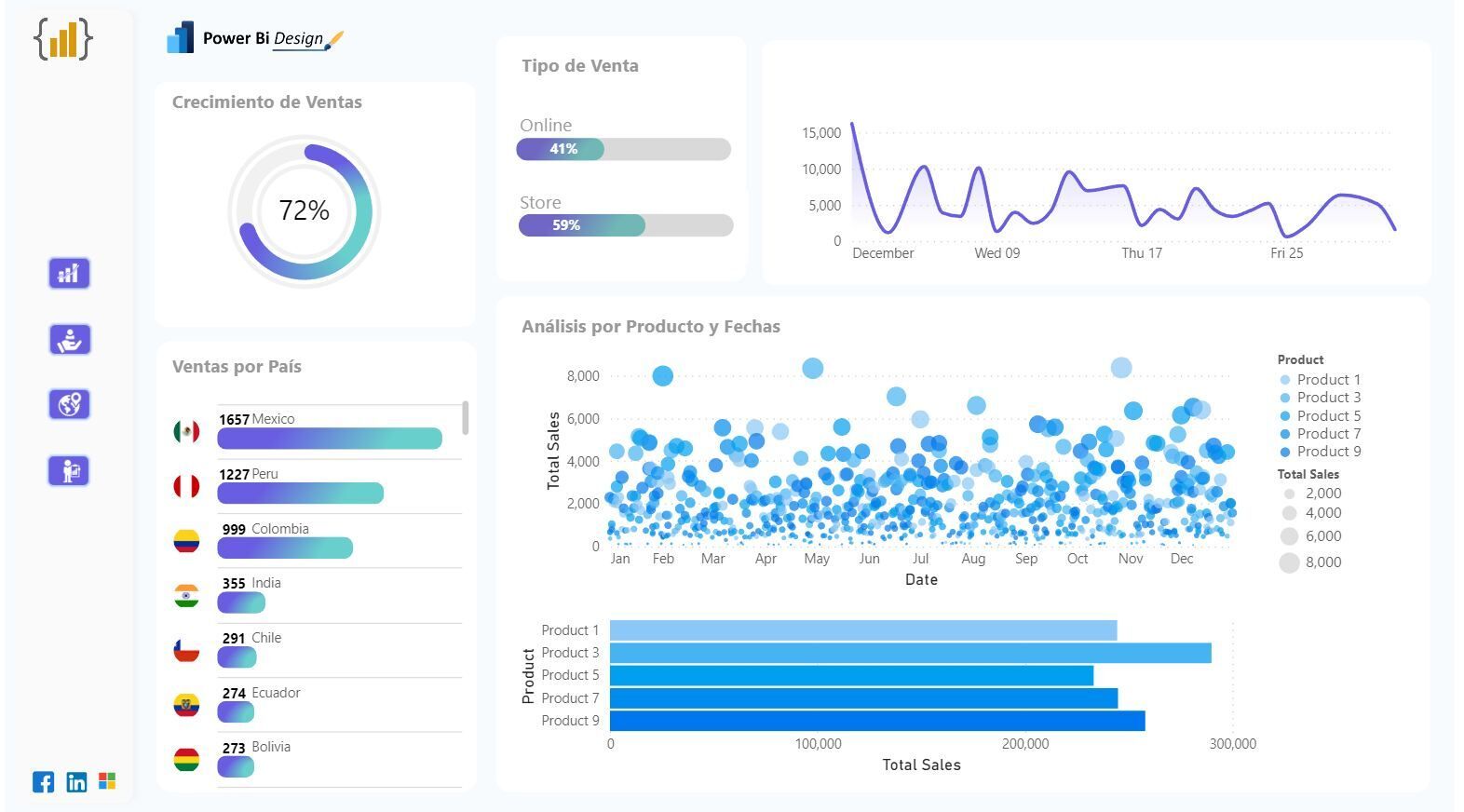Open the LinkedIn icon link
This screenshot has width=1464, height=812.
[x=76, y=781]
